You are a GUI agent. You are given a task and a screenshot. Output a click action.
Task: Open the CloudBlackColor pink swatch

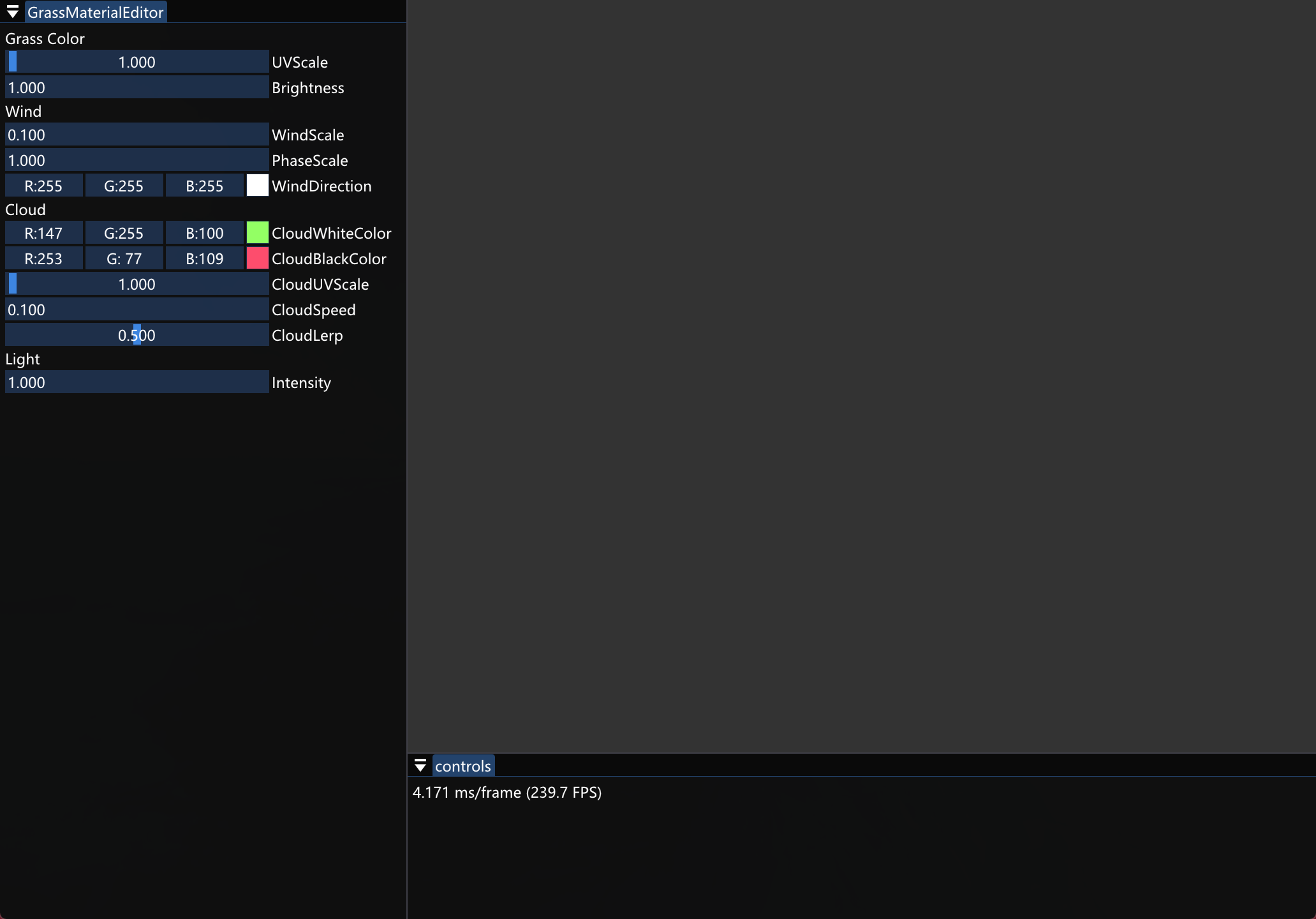[256, 258]
